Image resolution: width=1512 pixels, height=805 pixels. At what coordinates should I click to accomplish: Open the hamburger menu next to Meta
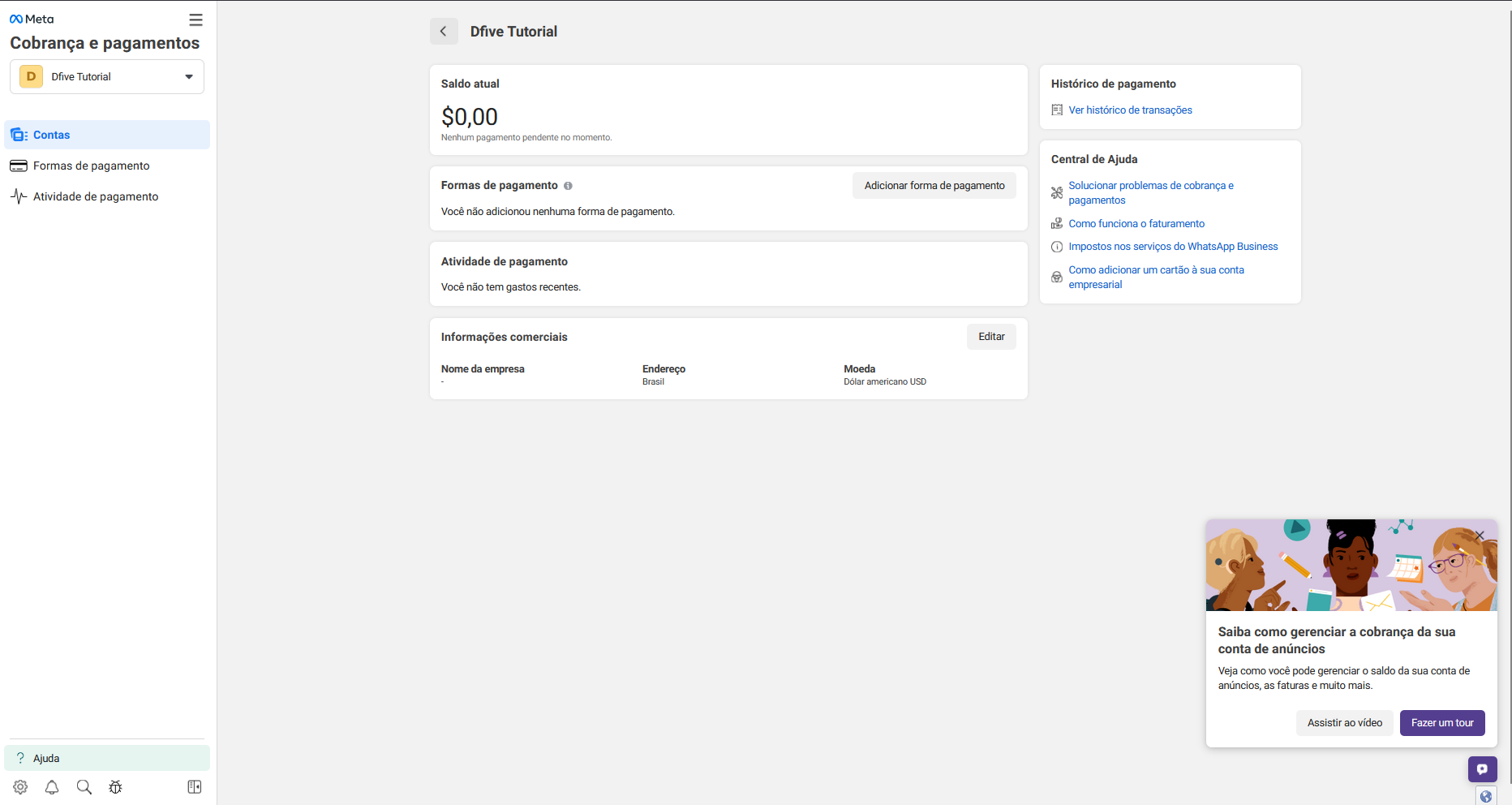tap(195, 19)
